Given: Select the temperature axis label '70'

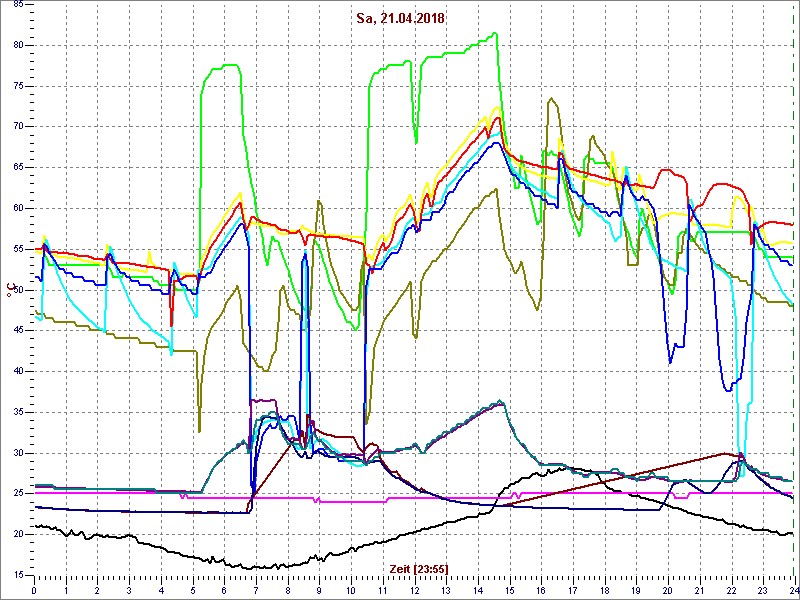Looking at the screenshot, I should pyautogui.click(x=16, y=127).
